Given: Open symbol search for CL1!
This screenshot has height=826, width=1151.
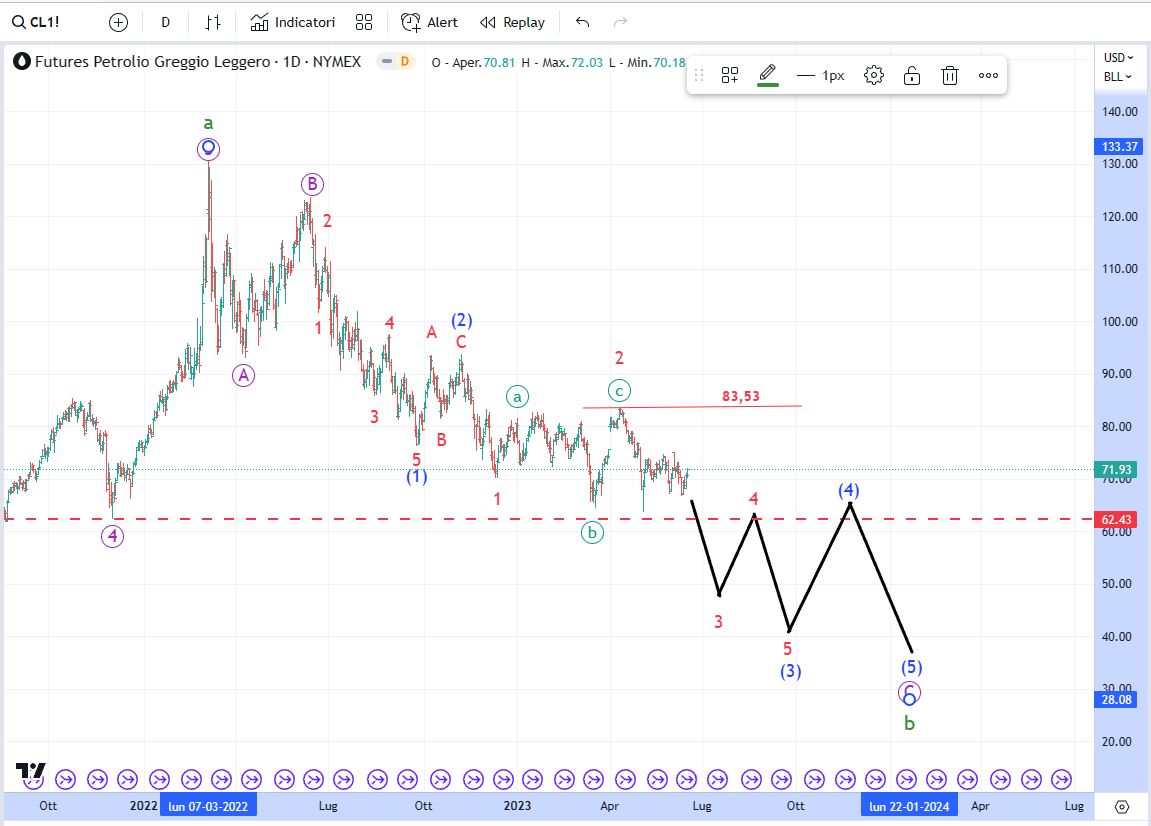Looking at the screenshot, I should coord(35,22).
